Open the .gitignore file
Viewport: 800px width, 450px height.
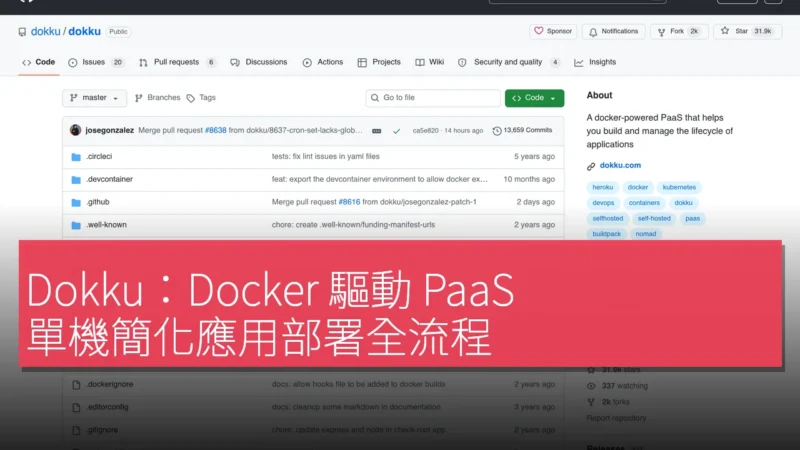click(x=102, y=430)
